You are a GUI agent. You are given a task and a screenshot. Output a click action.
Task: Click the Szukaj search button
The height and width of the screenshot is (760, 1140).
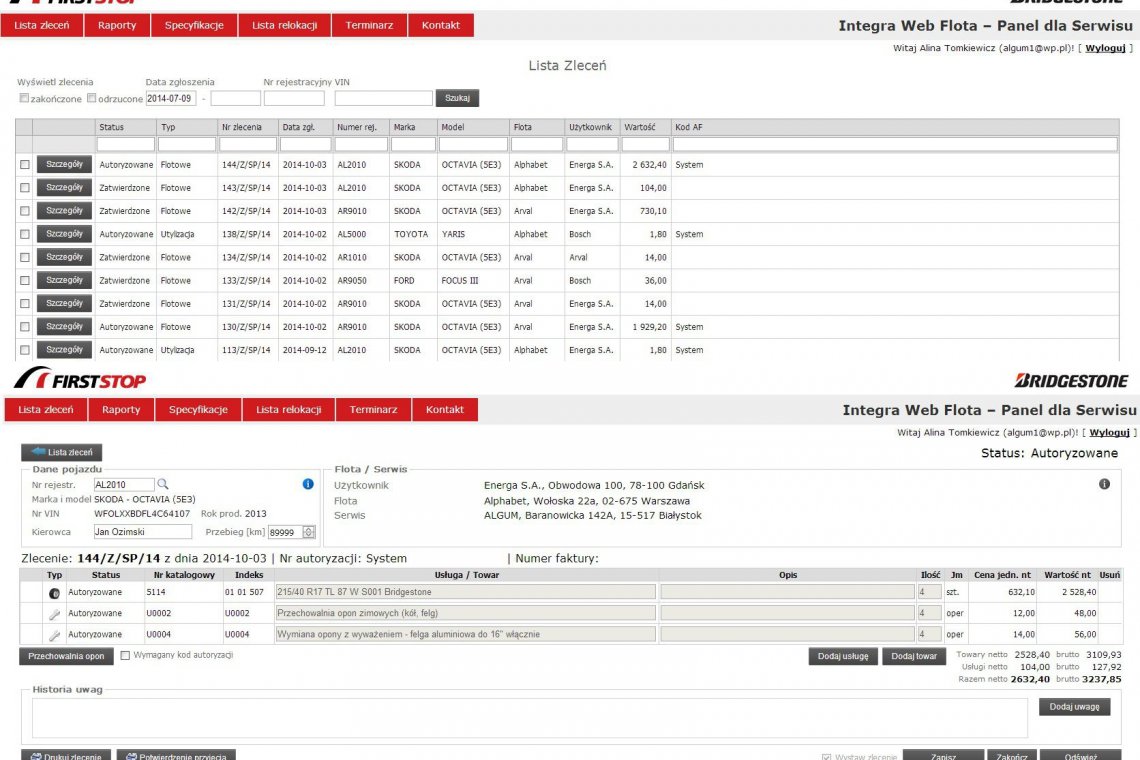tap(457, 99)
